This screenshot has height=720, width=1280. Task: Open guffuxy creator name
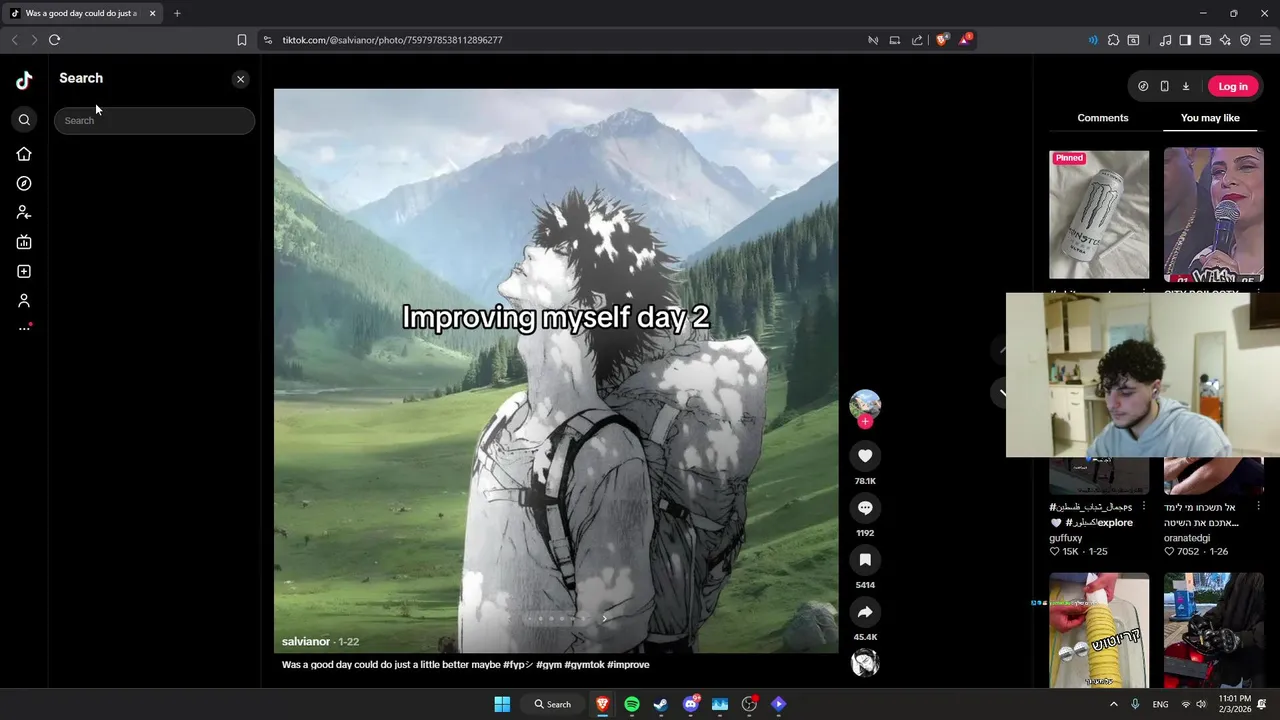(x=1066, y=538)
